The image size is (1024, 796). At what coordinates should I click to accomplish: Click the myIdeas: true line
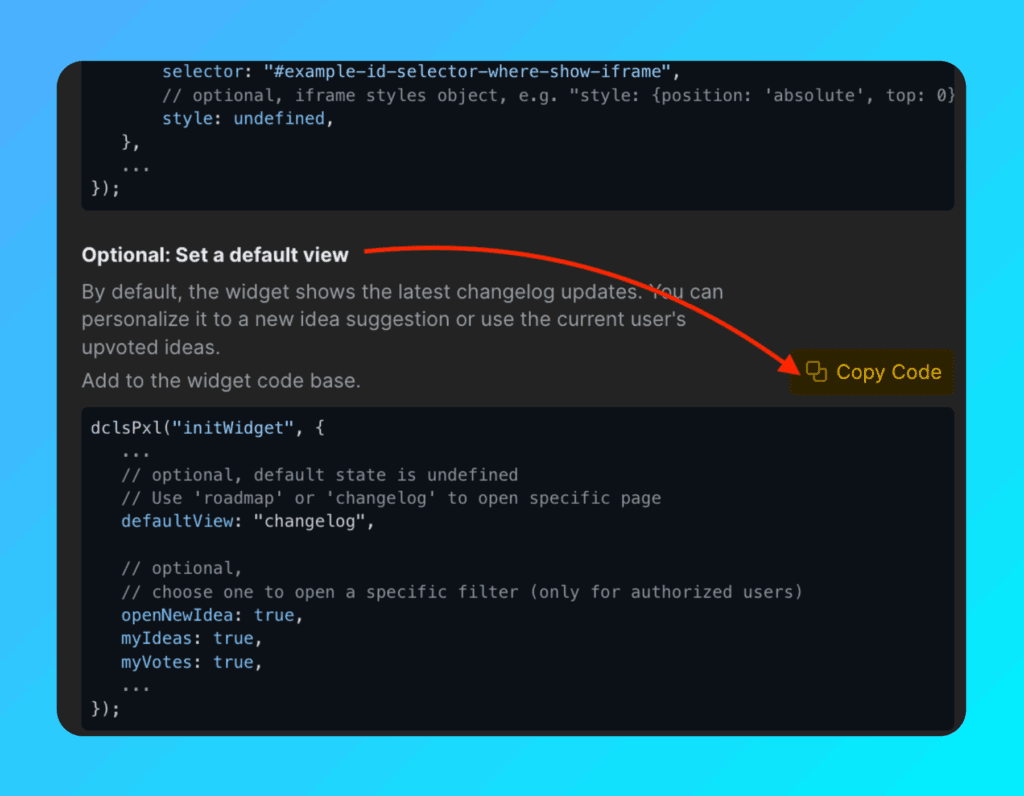tap(191, 638)
